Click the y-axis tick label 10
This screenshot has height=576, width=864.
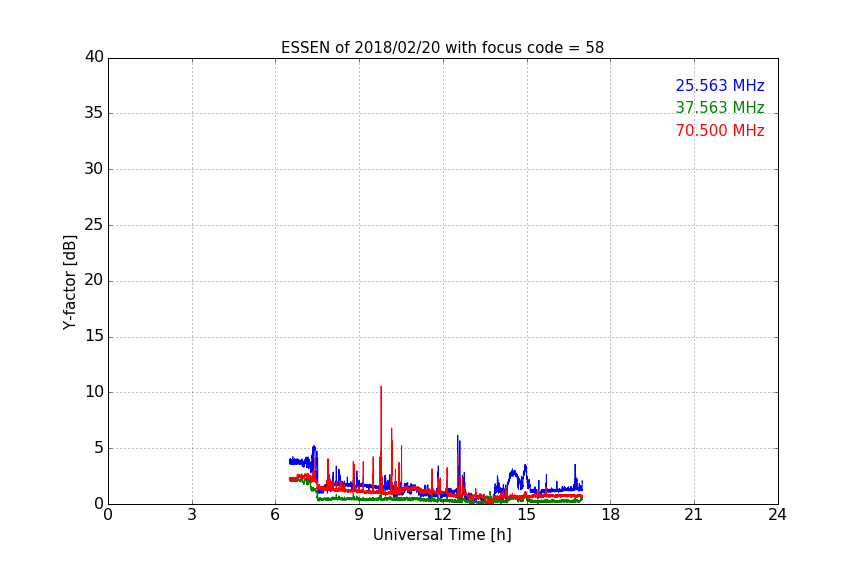[94, 392]
